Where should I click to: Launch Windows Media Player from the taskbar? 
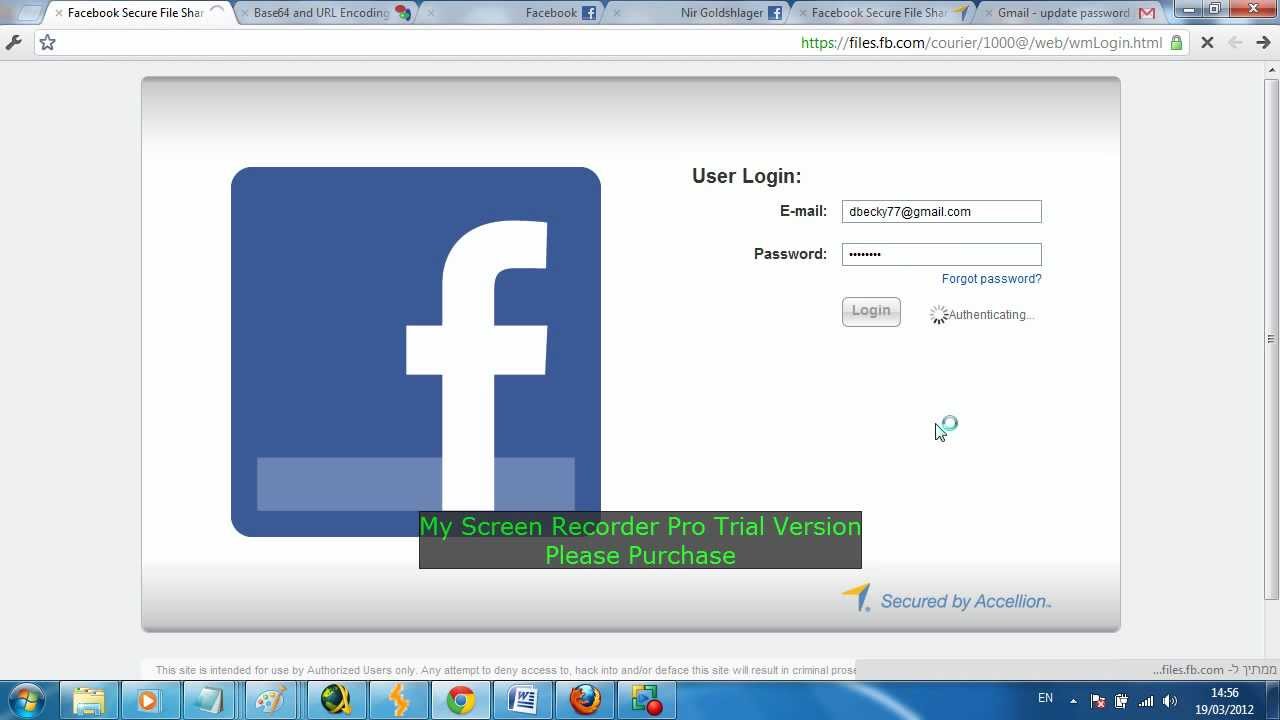(148, 700)
